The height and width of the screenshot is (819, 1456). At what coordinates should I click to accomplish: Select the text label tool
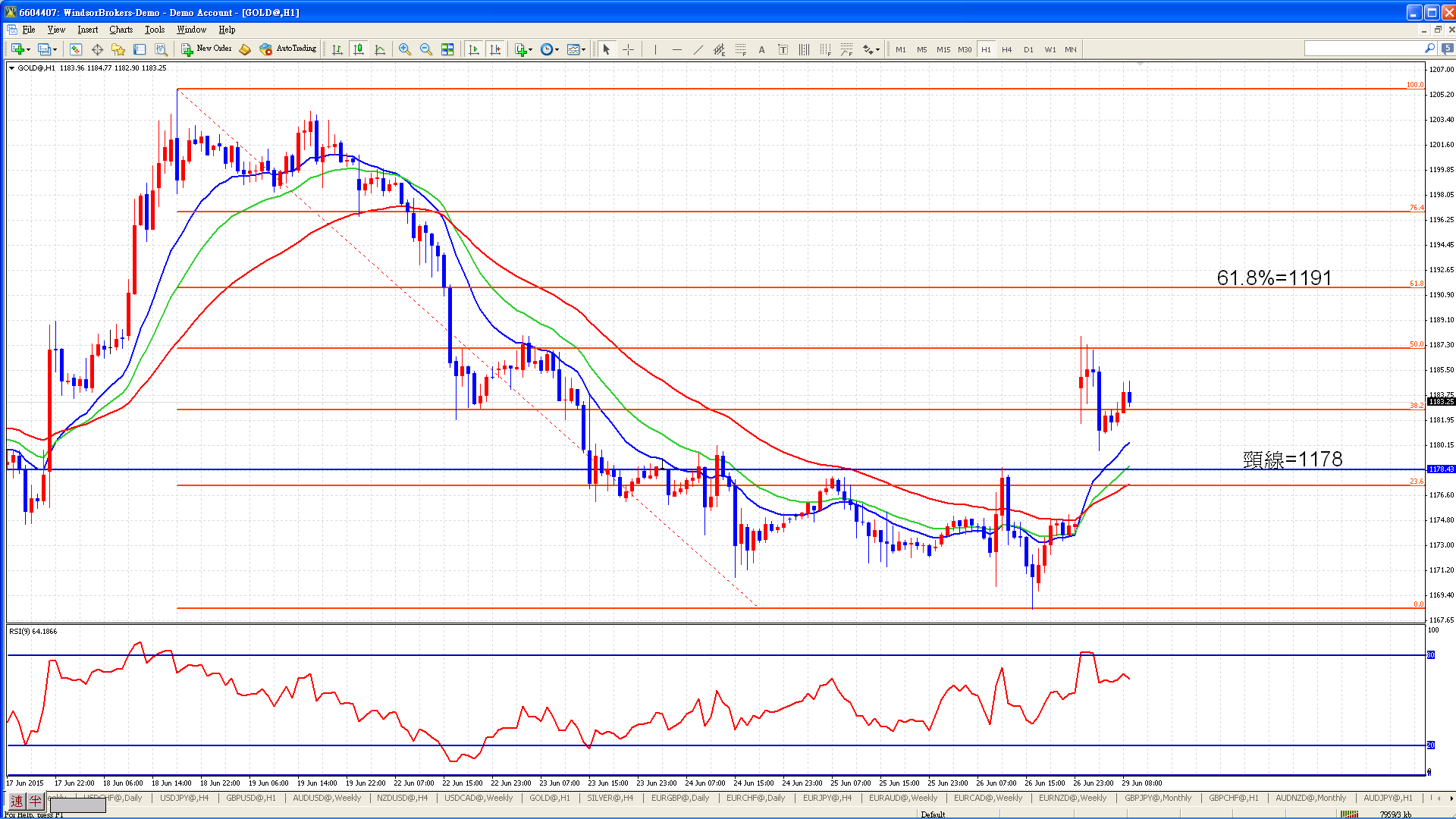click(x=783, y=49)
